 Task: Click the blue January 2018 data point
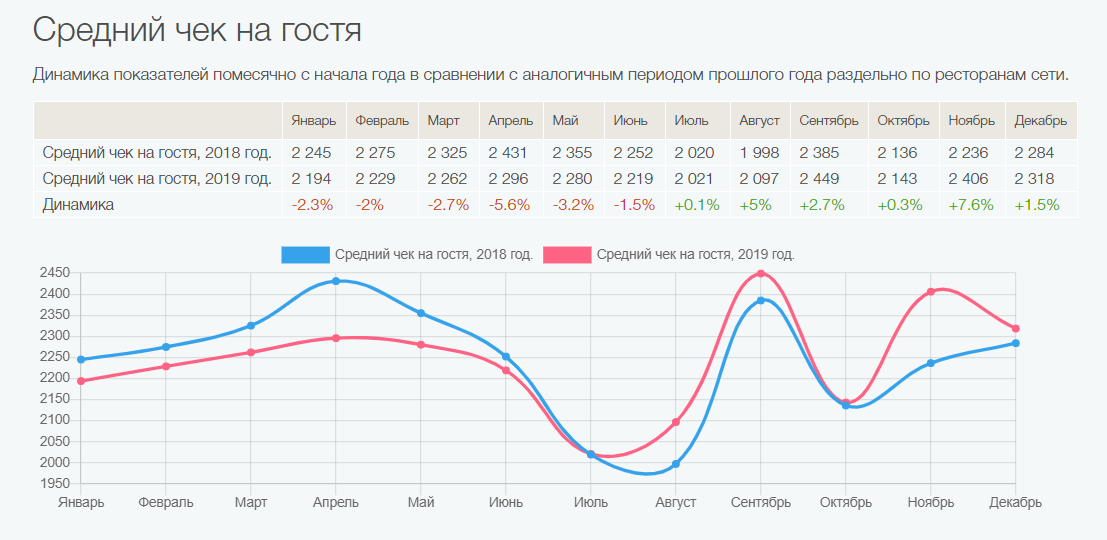coord(81,360)
